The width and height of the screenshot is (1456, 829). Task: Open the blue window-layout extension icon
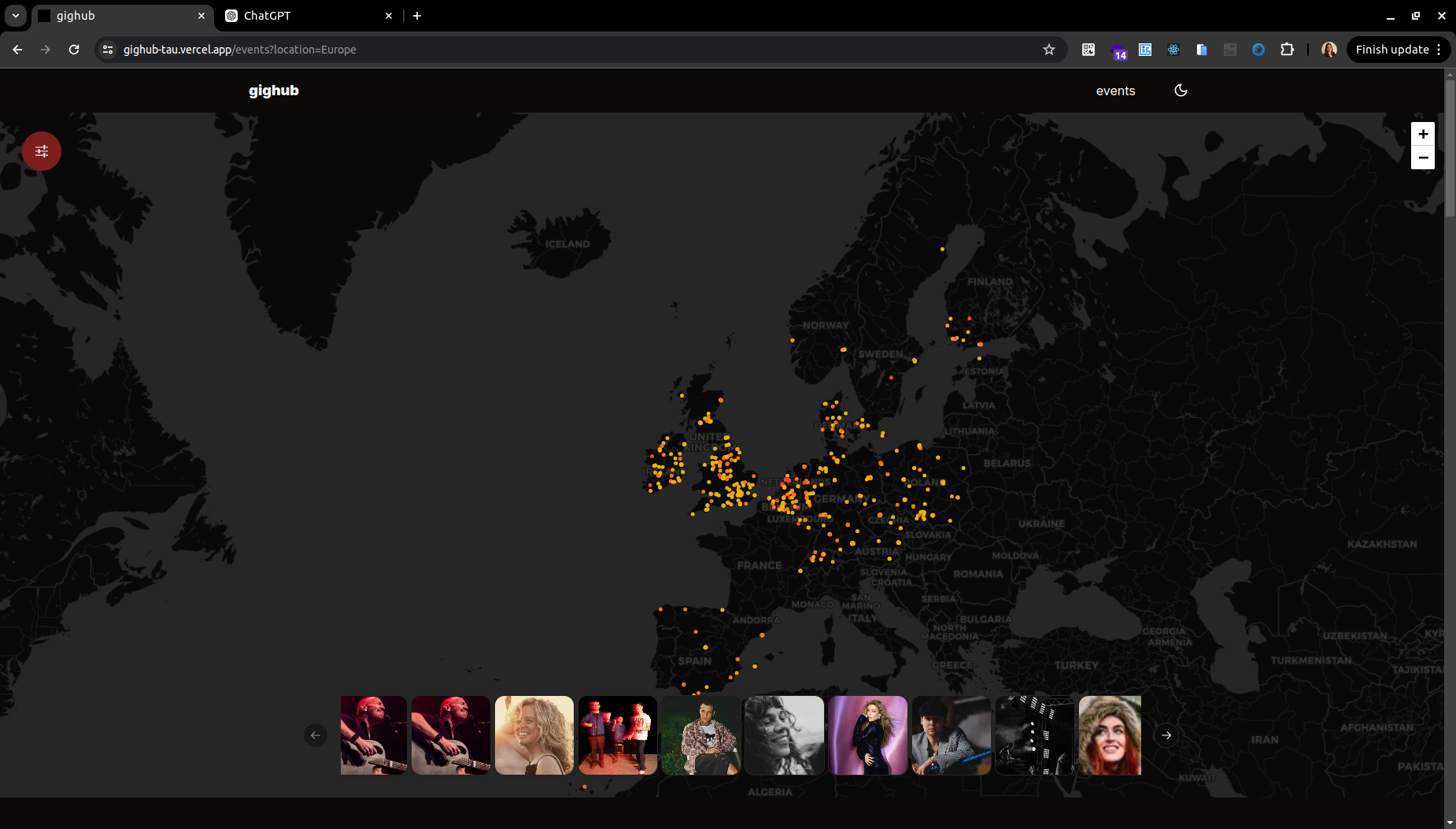(1145, 50)
